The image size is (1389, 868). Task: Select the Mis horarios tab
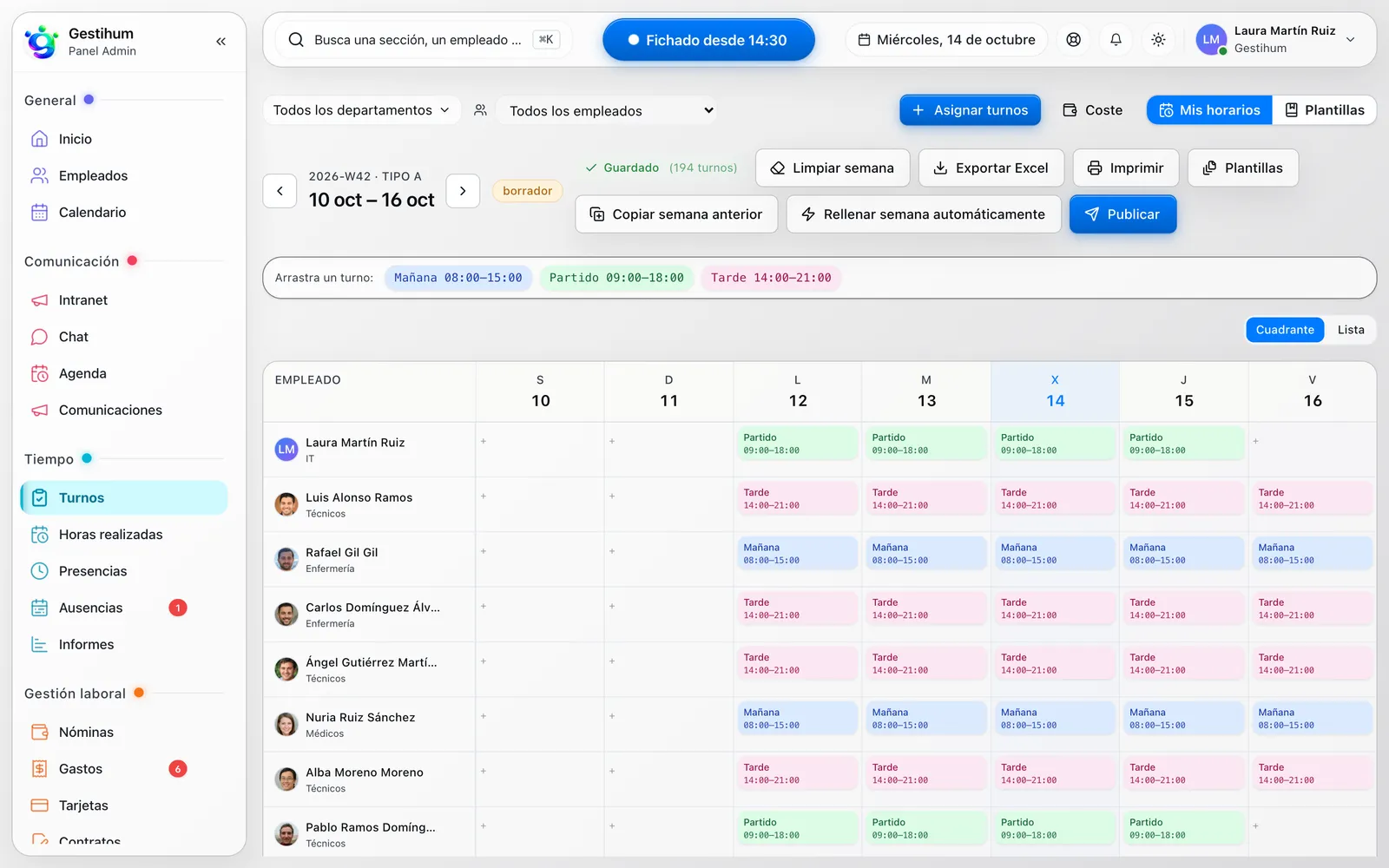click(1209, 110)
